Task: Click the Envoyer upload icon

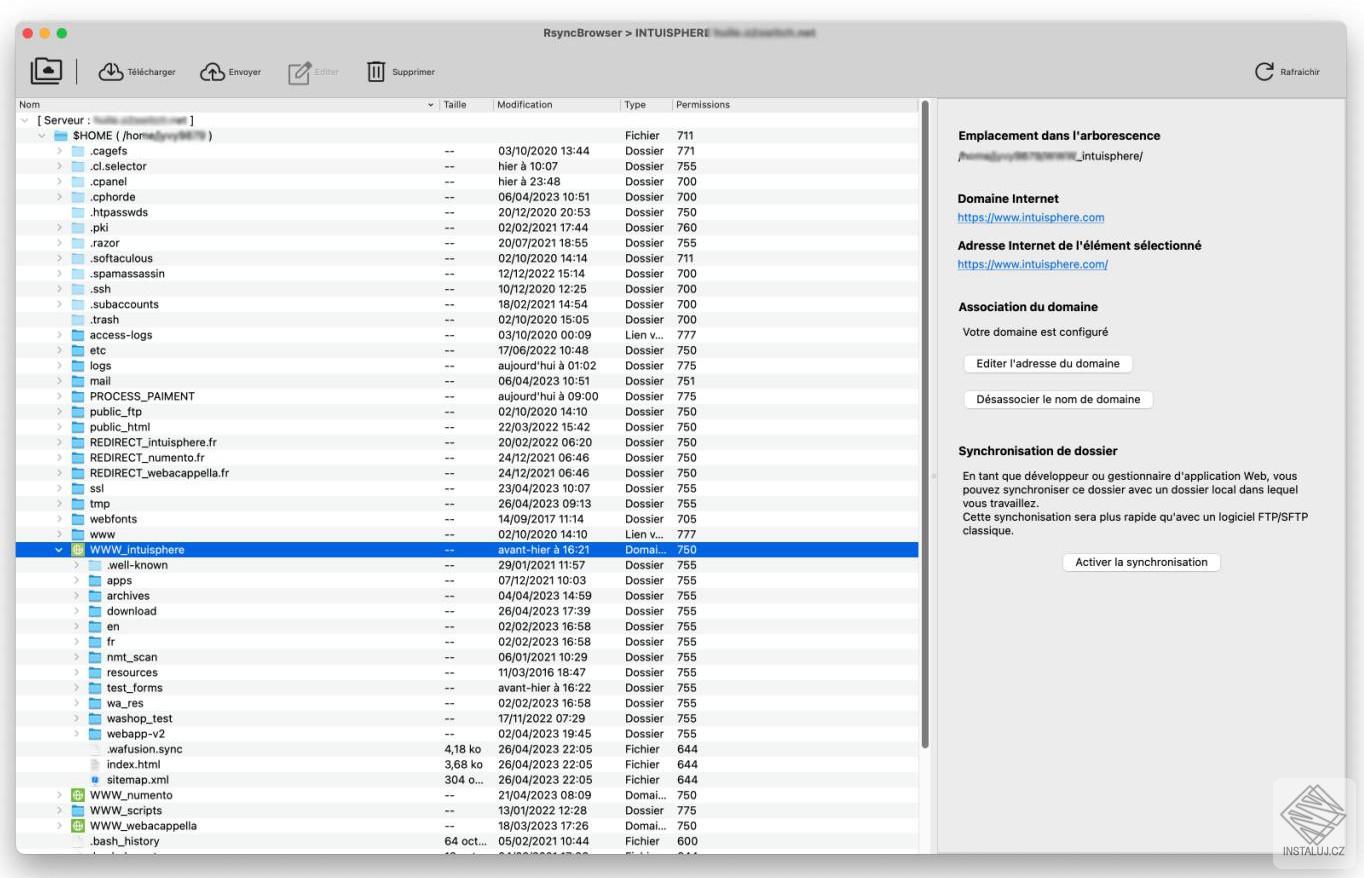Action: pos(213,70)
